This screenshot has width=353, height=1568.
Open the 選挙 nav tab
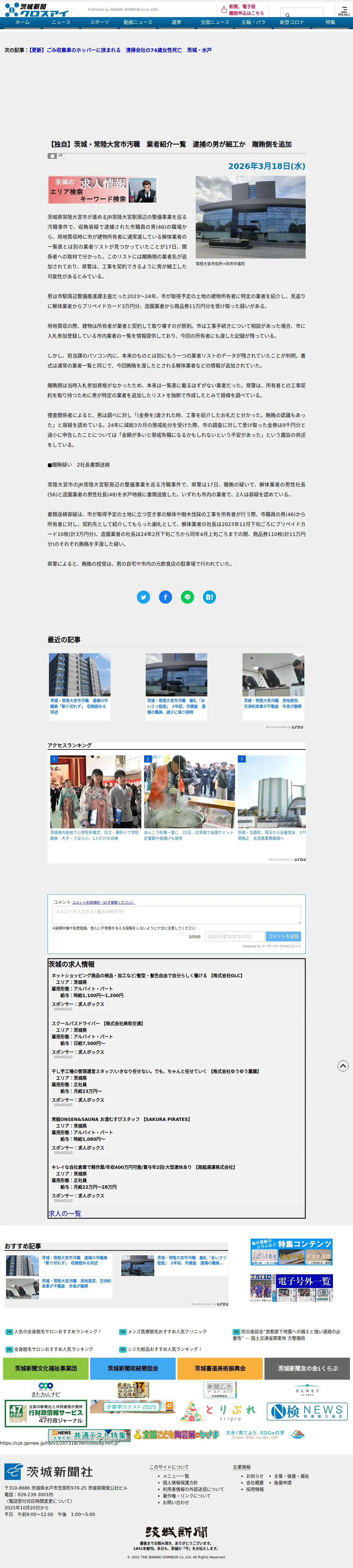point(176,23)
